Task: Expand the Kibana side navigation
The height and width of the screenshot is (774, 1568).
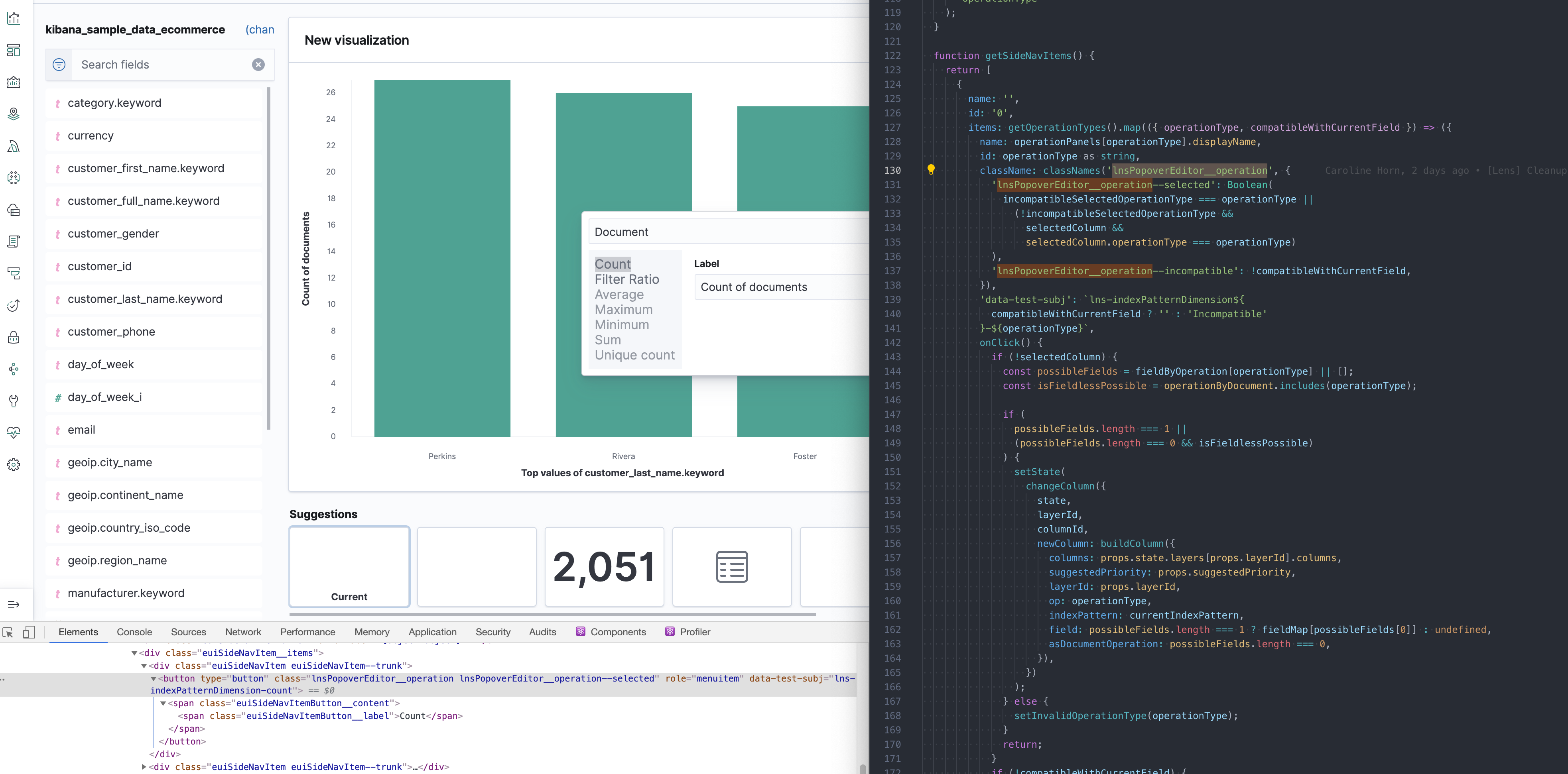Action: [14, 604]
